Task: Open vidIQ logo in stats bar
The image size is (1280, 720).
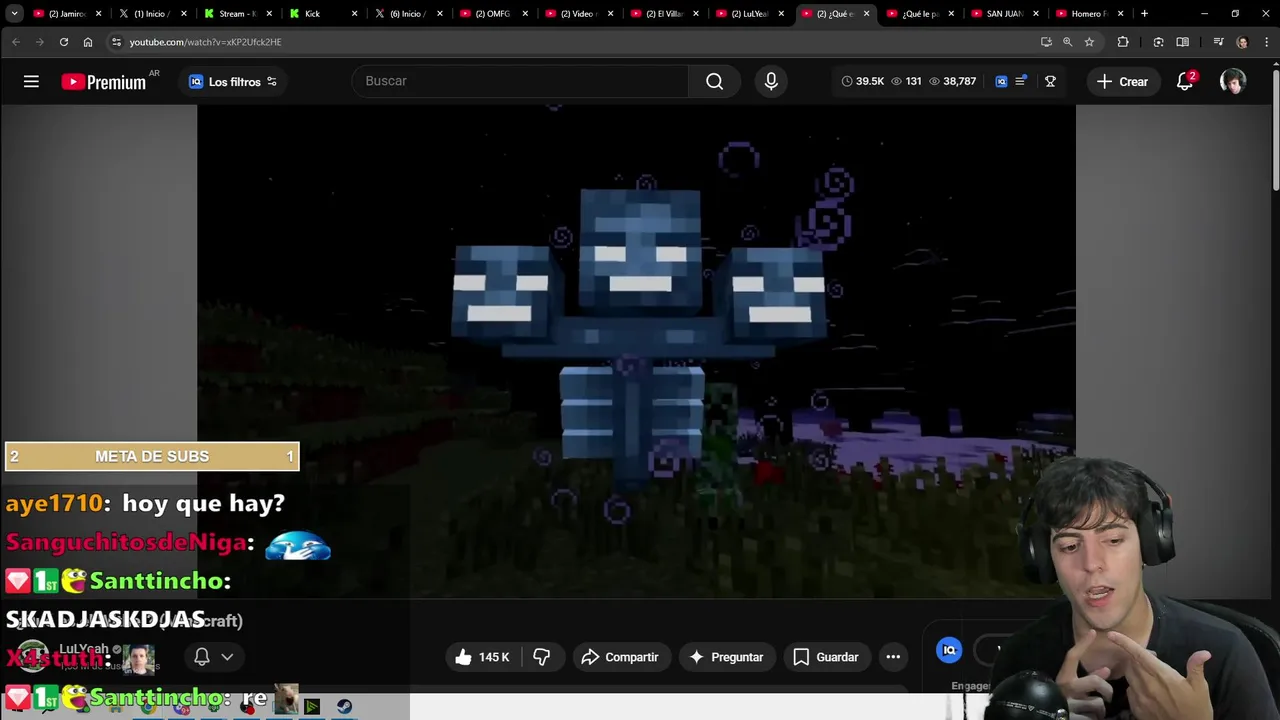Action: coord(1001,81)
